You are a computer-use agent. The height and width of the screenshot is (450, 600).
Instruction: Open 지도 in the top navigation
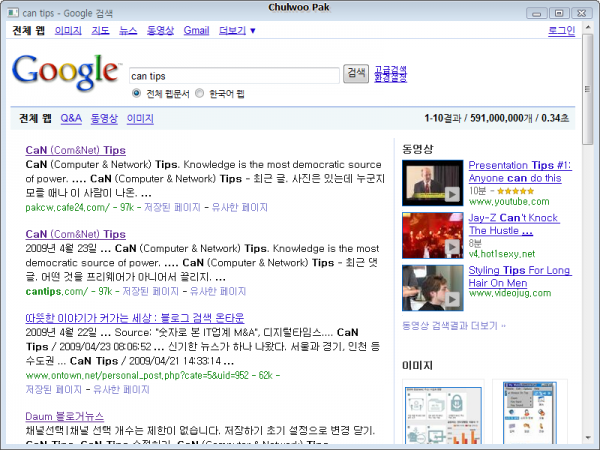tap(100, 30)
